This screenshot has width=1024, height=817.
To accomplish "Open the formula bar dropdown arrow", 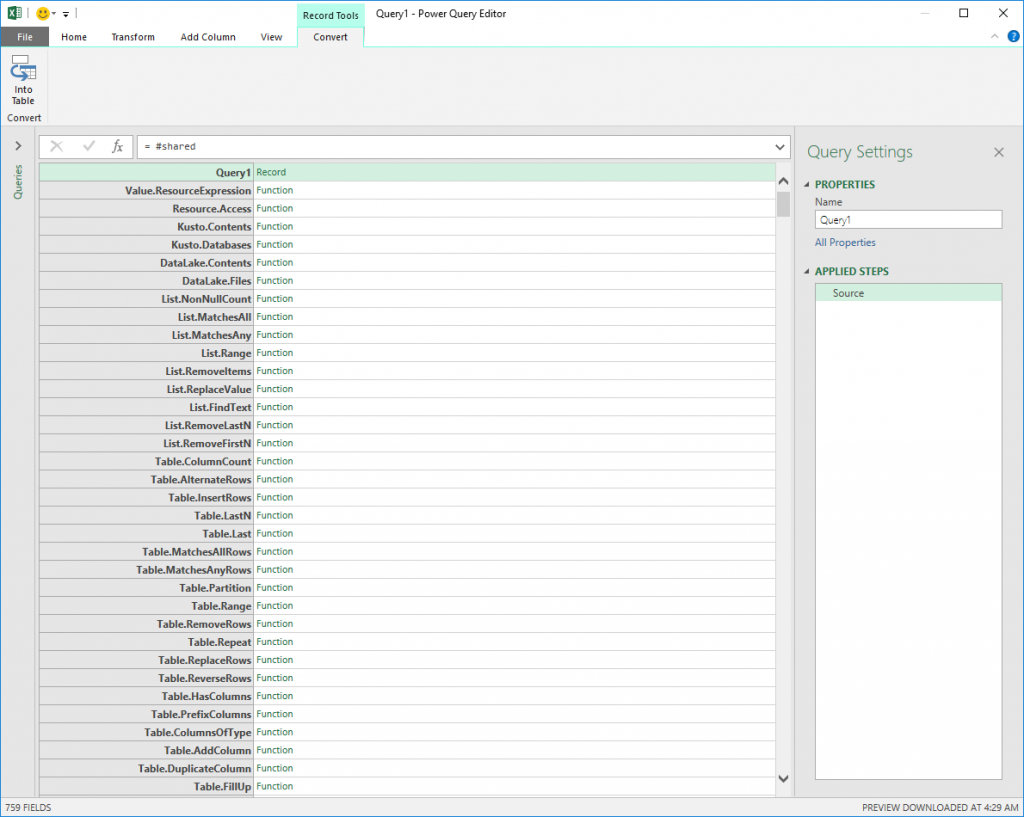I will pyautogui.click(x=779, y=146).
